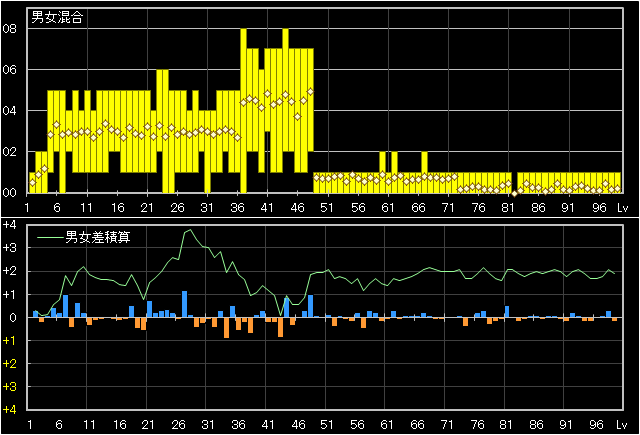This screenshot has height=435, width=640.
Task: Click x-axis label '1' under 男女差積算 chart
Action: pyautogui.click(x=30, y=425)
